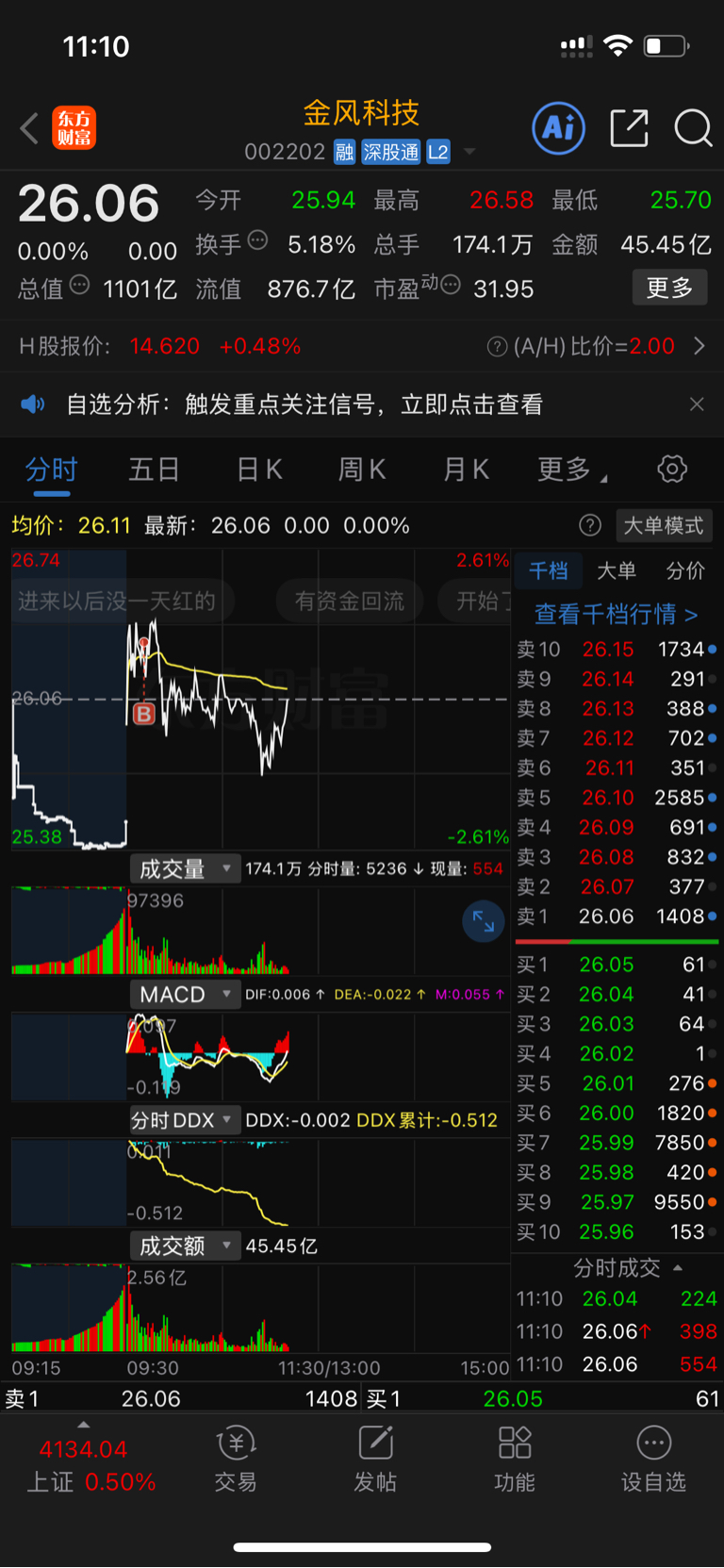This screenshot has width=724, height=1568.
Task: Tap 11:10 trade of 224 lots
Action: [617, 1299]
